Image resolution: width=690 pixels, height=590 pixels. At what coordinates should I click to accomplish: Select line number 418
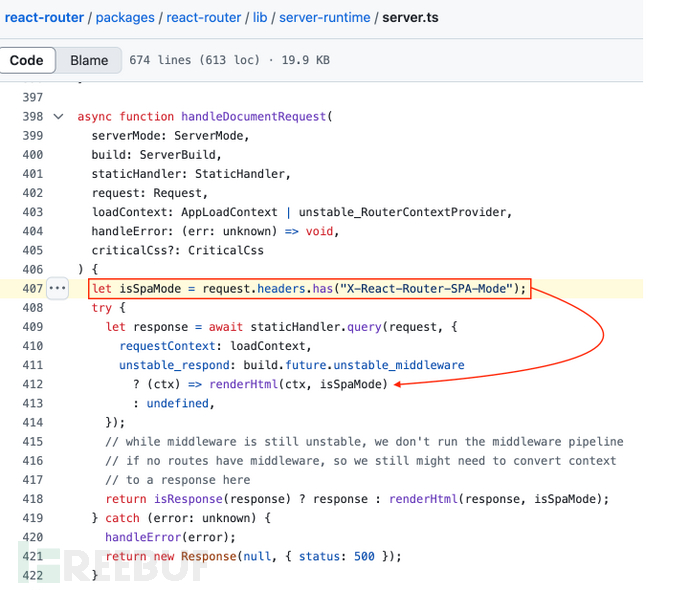point(32,499)
